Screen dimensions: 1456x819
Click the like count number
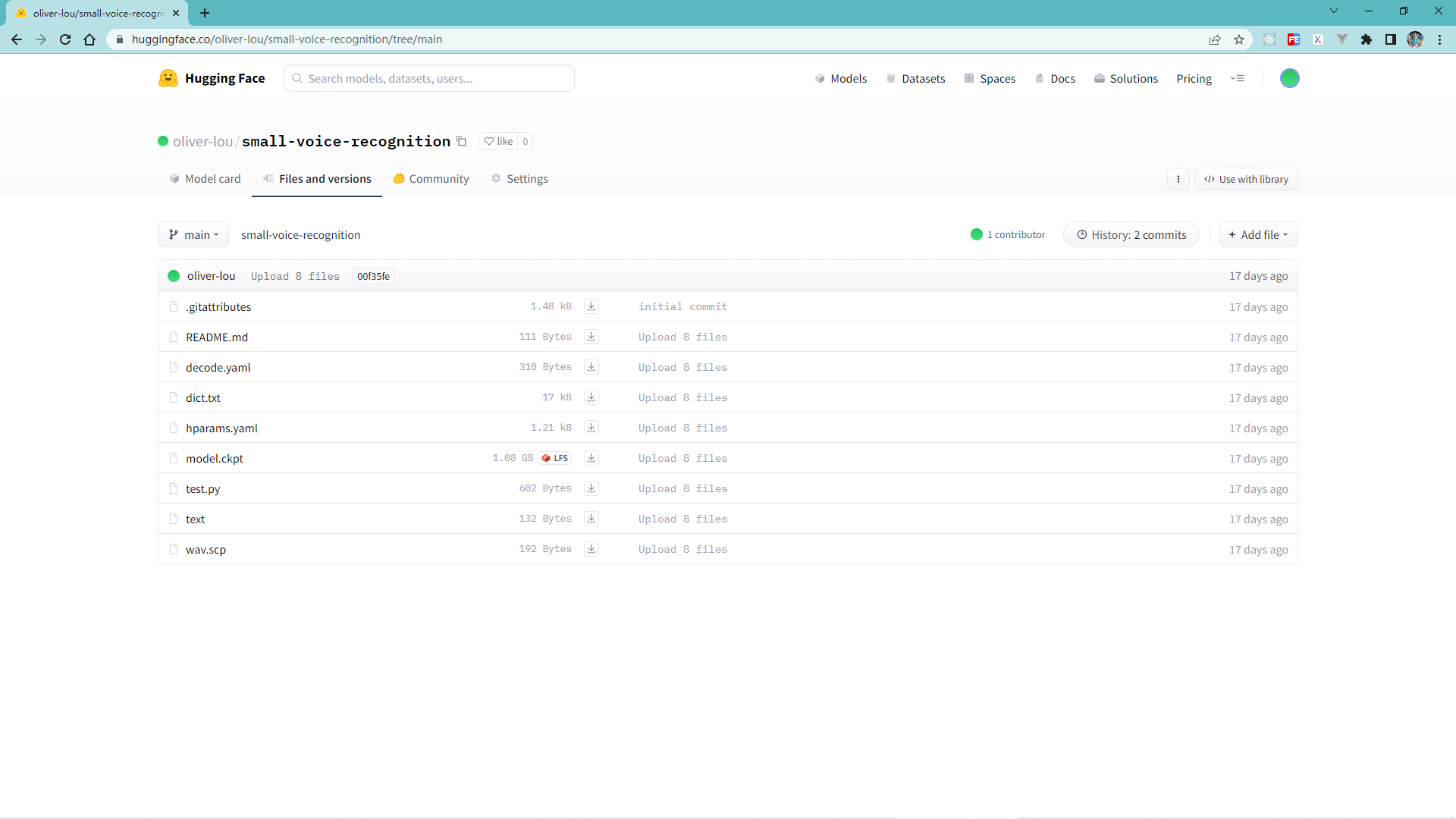(x=525, y=141)
